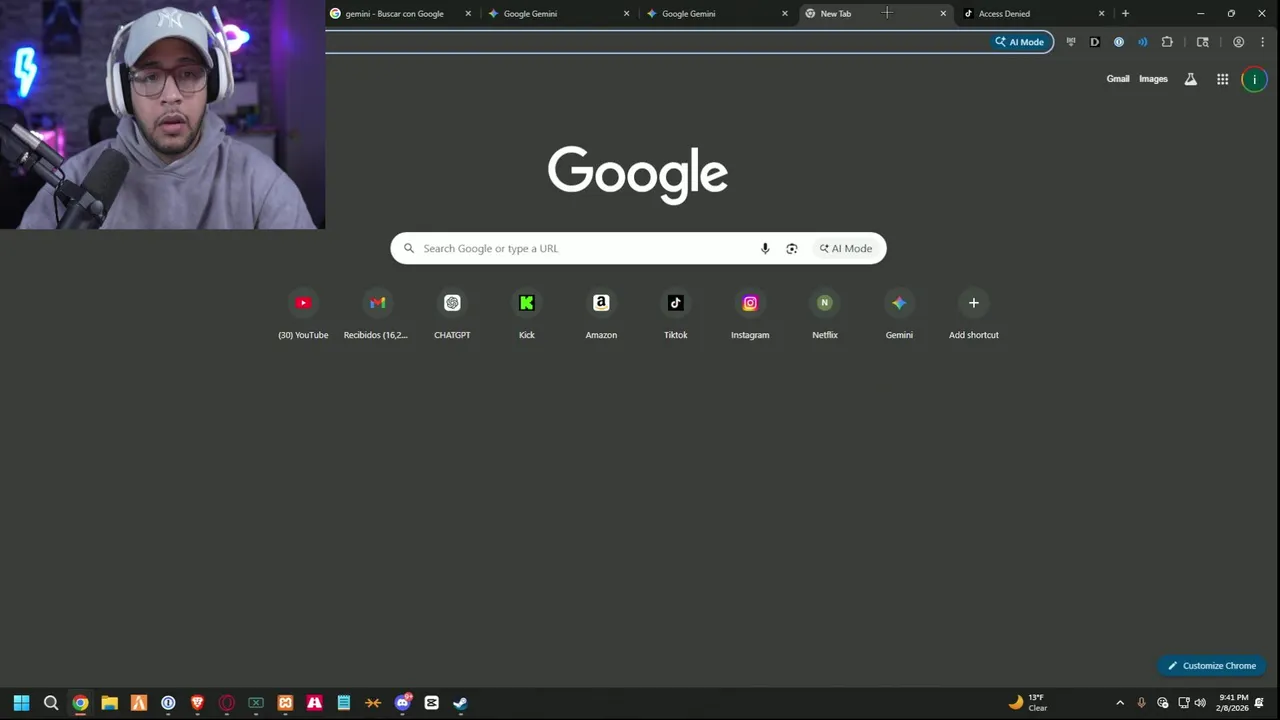Open Search Labs flask icon
Viewport: 1280px width, 720px height.
[x=1190, y=79]
